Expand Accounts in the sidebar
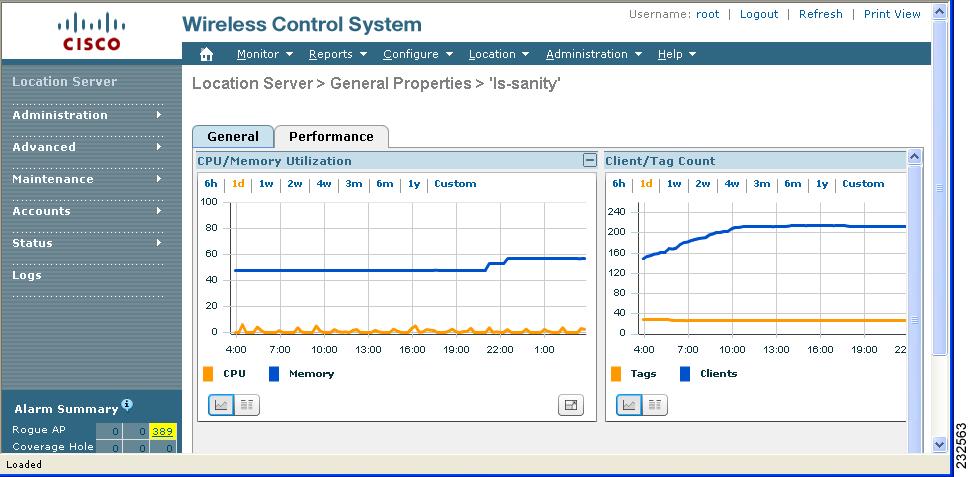The width and height of the screenshot is (970, 477). coord(87,212)
